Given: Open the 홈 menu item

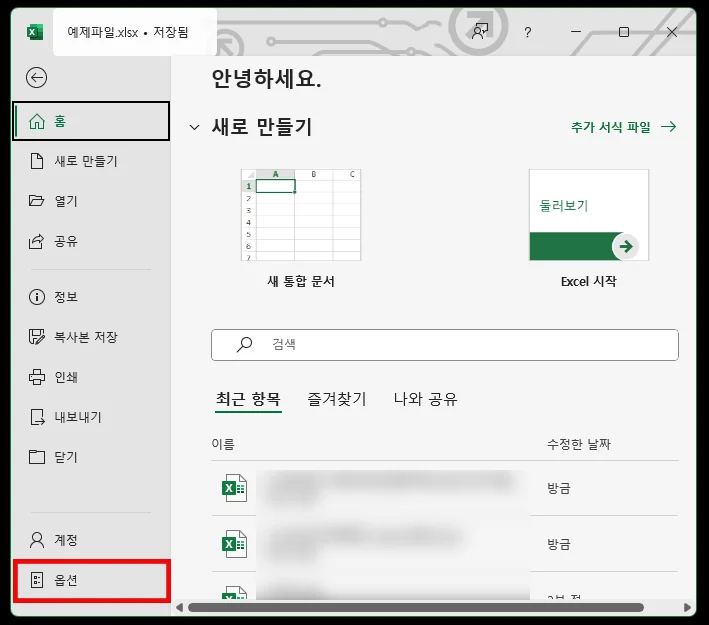Looking at the screenshot, I should pos(91,121).
